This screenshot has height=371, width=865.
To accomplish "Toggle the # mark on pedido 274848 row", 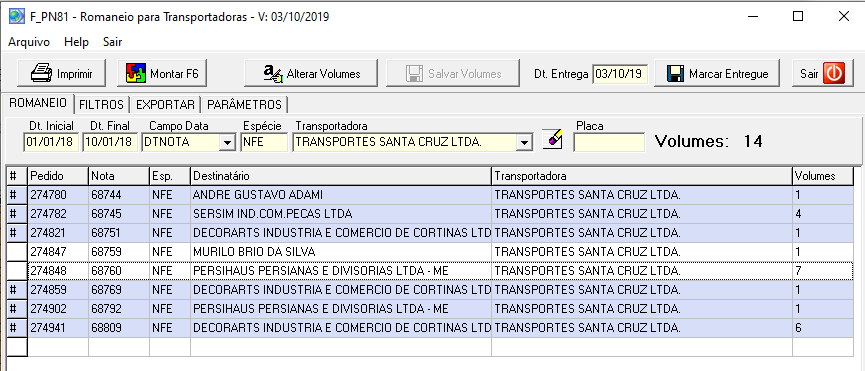I will (17, 271).
